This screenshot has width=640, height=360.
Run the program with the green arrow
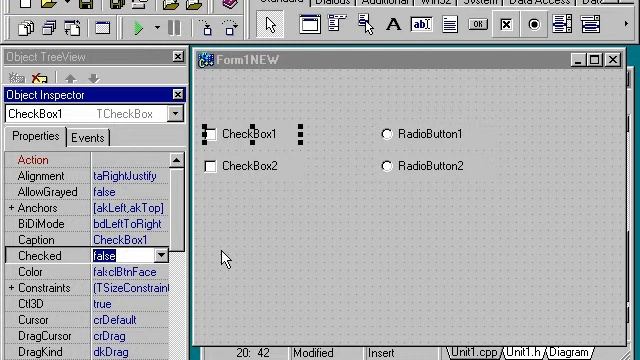139,28
